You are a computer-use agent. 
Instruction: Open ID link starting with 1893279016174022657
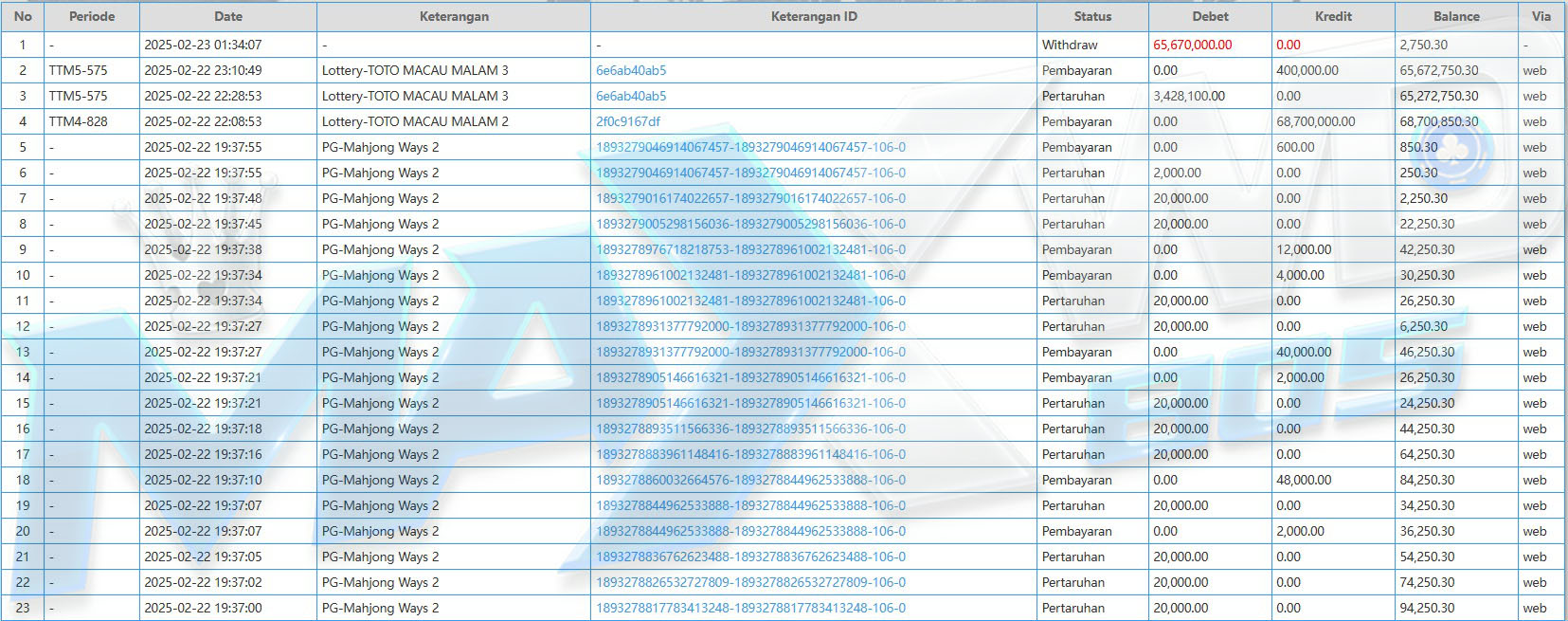tap(750, 198)
